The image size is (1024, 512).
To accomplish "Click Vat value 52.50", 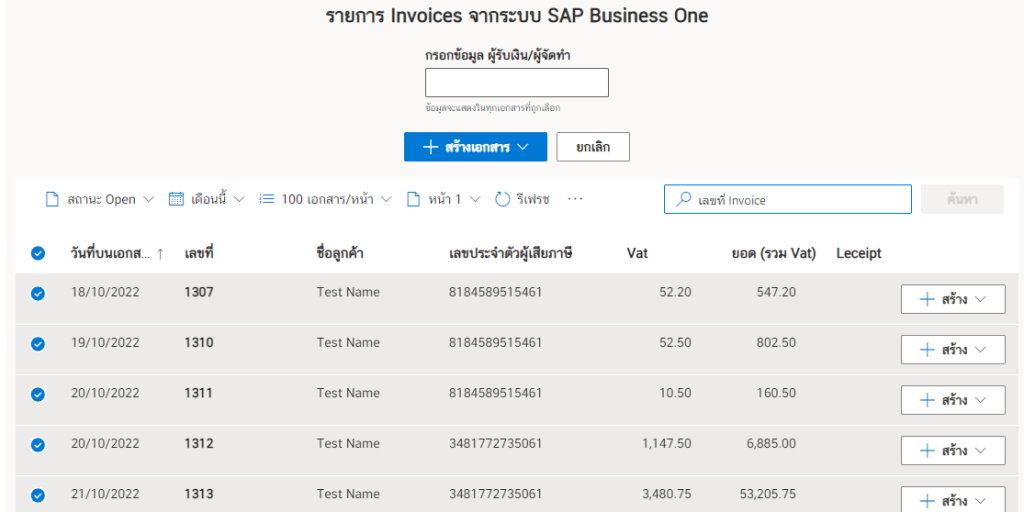I will point(675,342).
